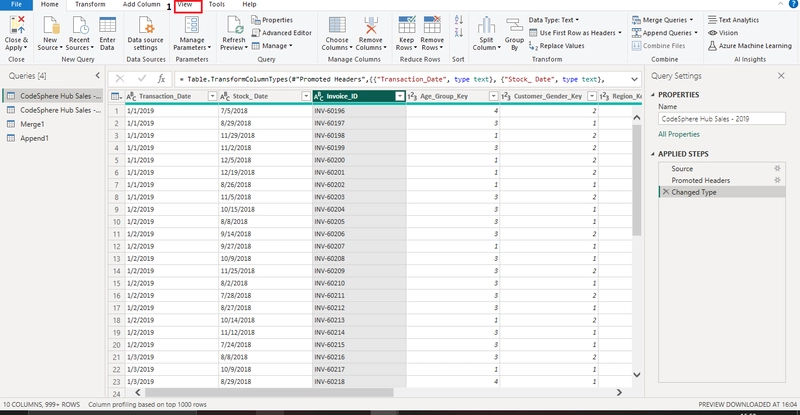Switch to the Transform ribbon tab
Screen dimensions: 800x415
90,4
